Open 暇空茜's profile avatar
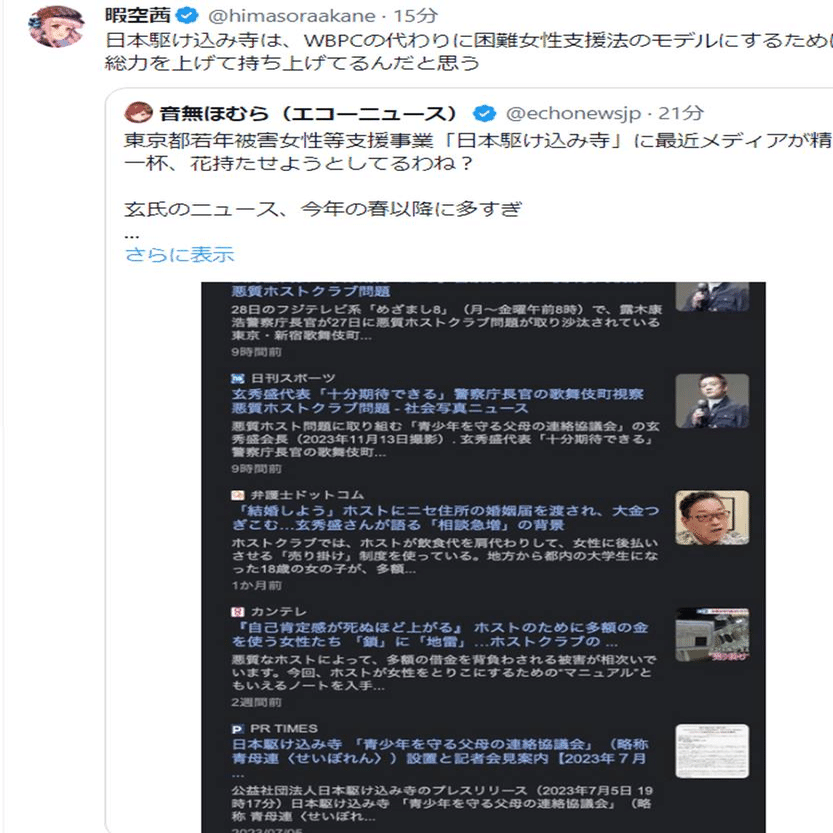833x833 pixels. [x=56, y=26]
